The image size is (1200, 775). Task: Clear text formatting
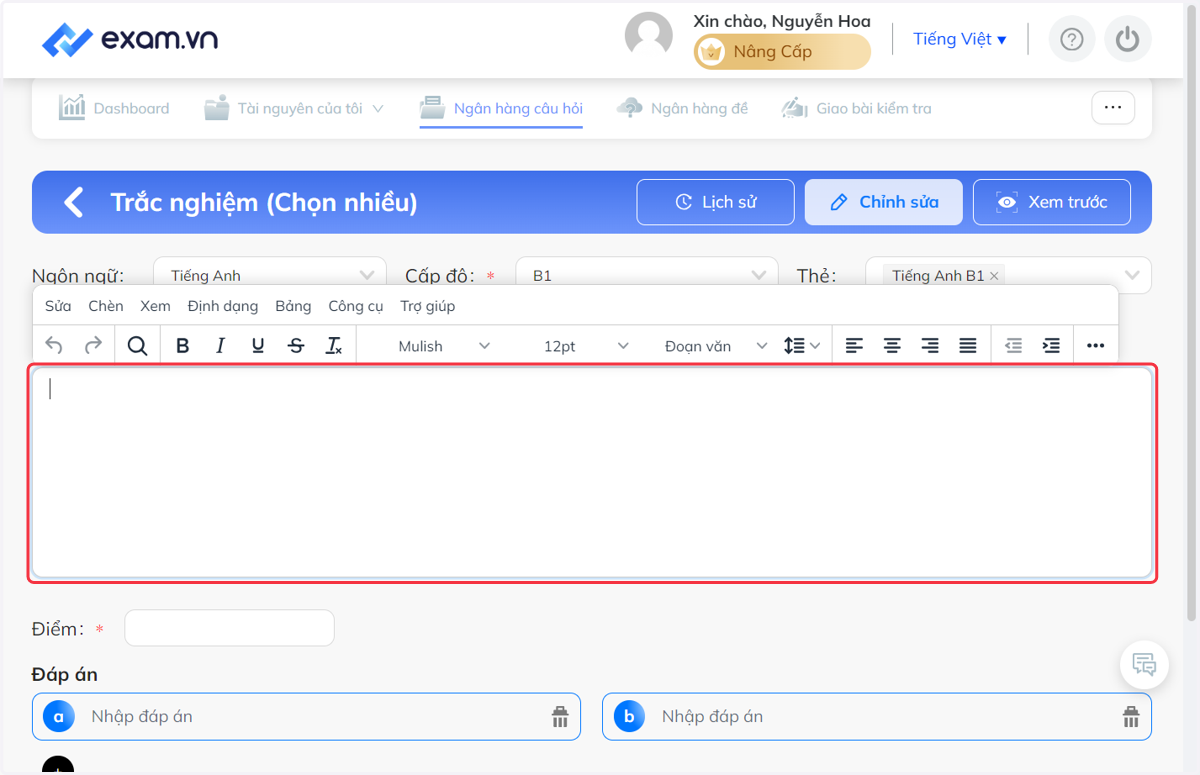click(334, 346)
